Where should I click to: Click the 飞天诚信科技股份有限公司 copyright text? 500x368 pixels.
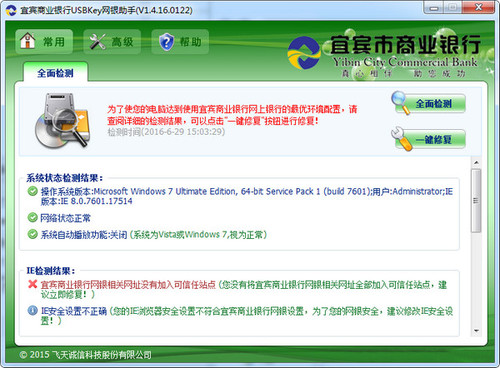pyautogui.click(x=86, y=355)
